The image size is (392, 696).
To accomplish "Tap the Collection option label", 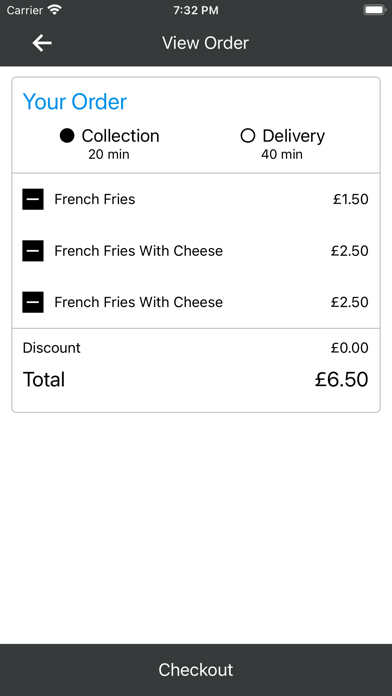I will click(x=120, y=136).
